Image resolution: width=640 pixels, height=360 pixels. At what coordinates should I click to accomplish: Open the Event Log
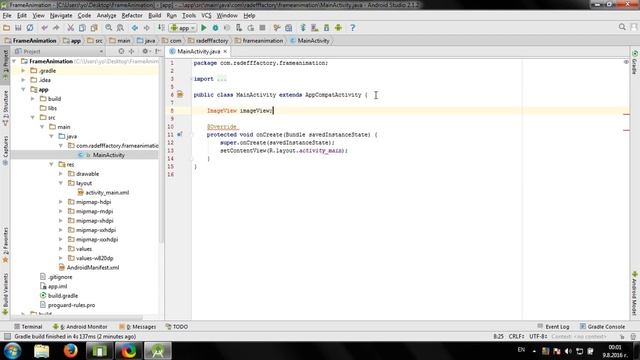[x=553, y=327]
